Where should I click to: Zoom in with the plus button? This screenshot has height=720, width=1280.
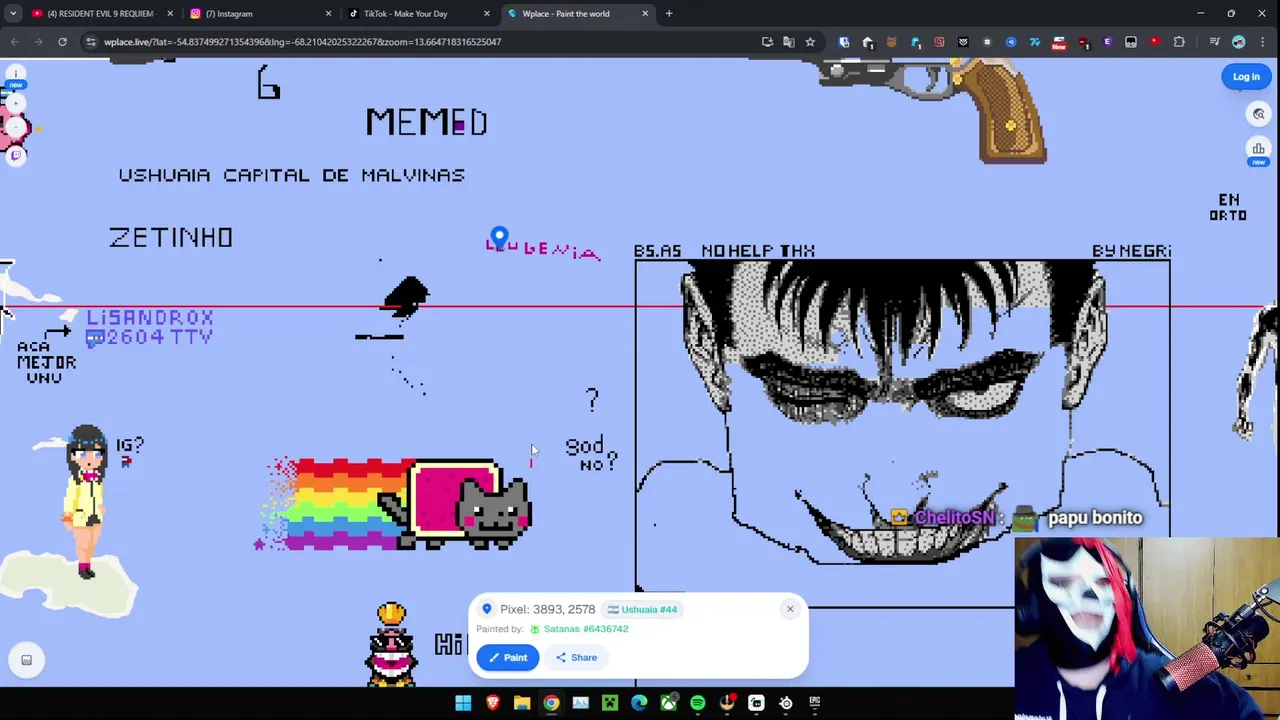[x=15, y=104]
